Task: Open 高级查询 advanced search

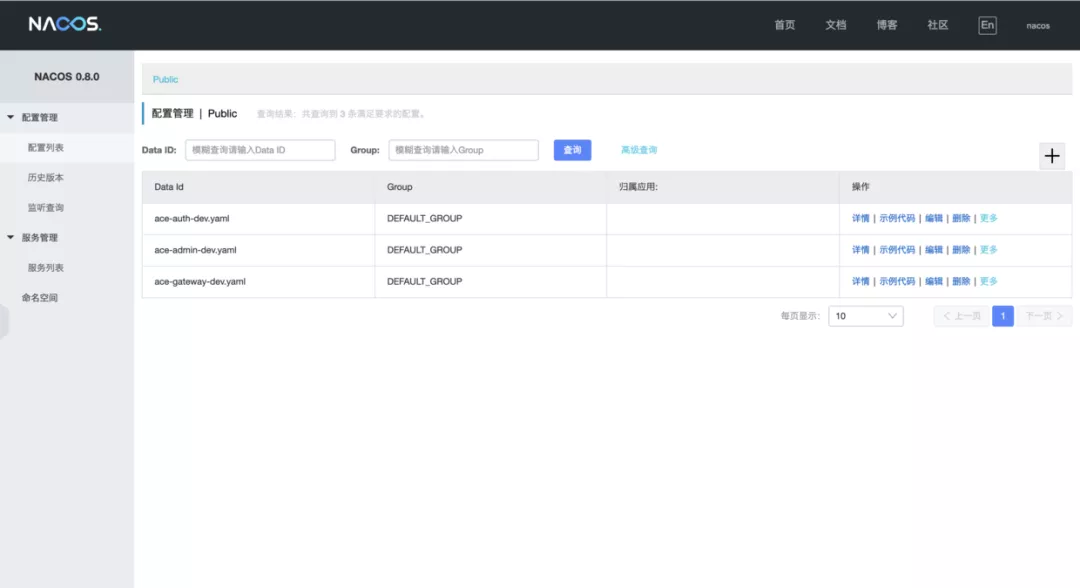Action: [641, 149]
